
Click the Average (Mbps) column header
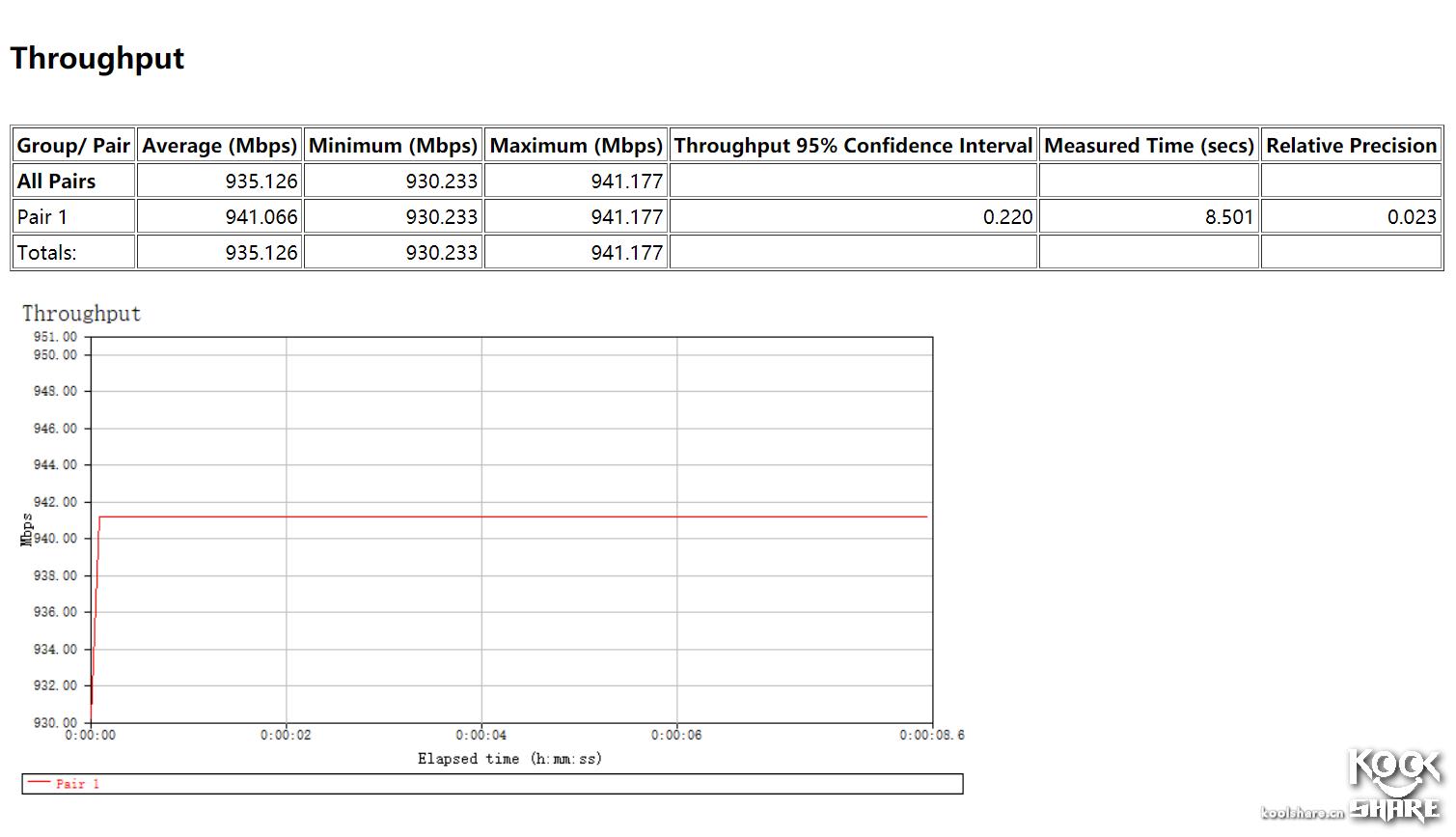[219, 145]
